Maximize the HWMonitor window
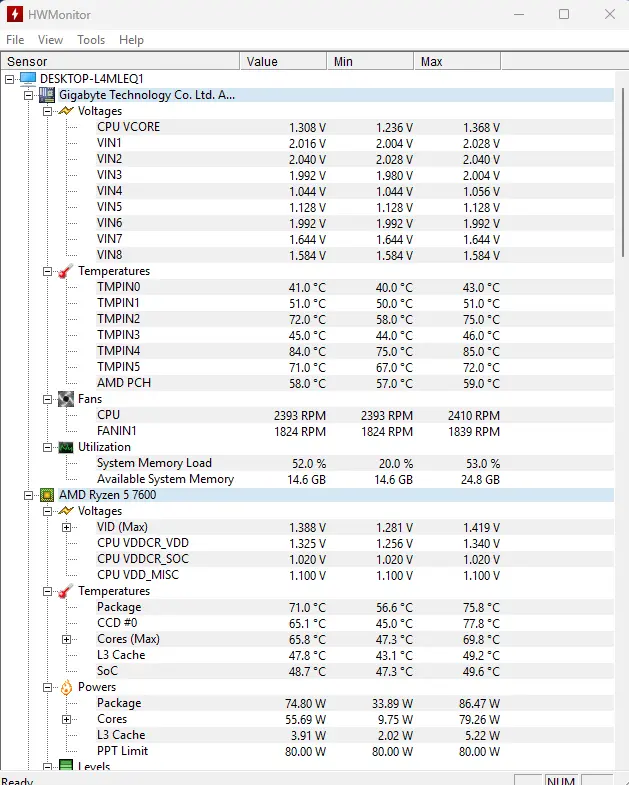The width and height of the screenshot is (629, 785). (564, 14)
